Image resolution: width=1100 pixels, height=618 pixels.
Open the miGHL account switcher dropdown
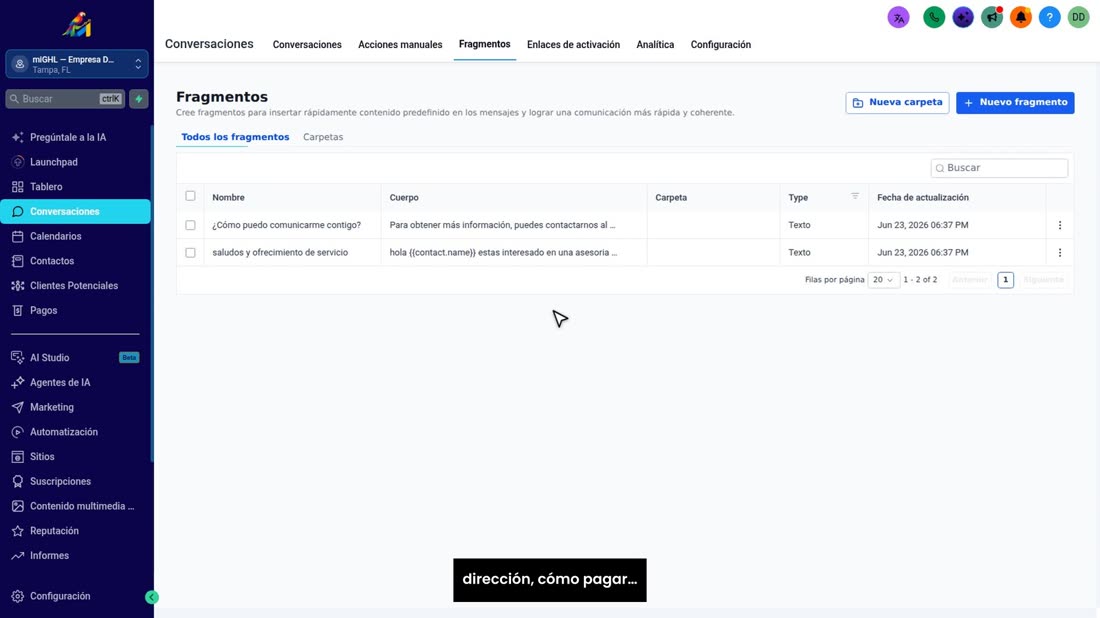point(76,64)
